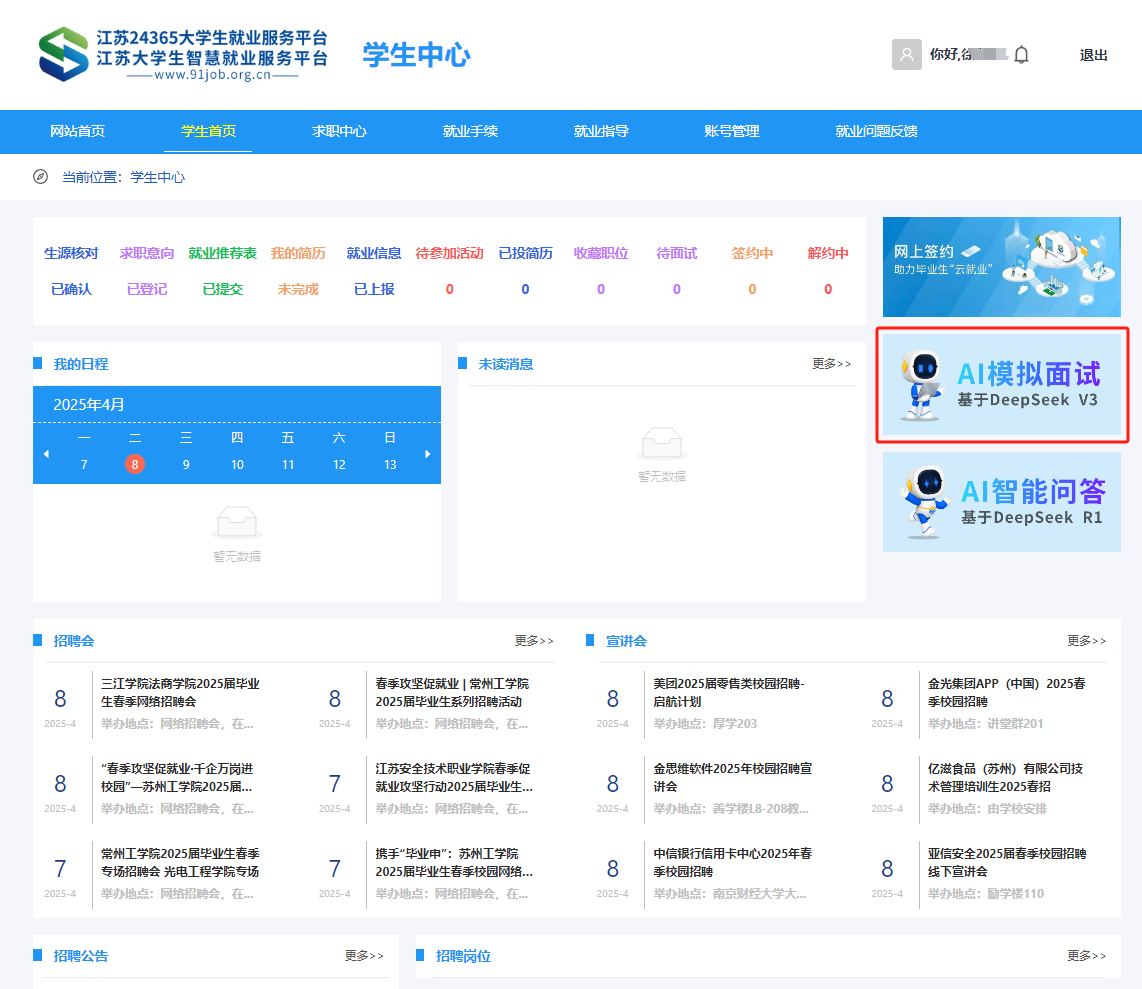This screenshot has height=989, width=1142.
Task: Open the AI模拟面试 robot banner
Action: point(1002,385)
